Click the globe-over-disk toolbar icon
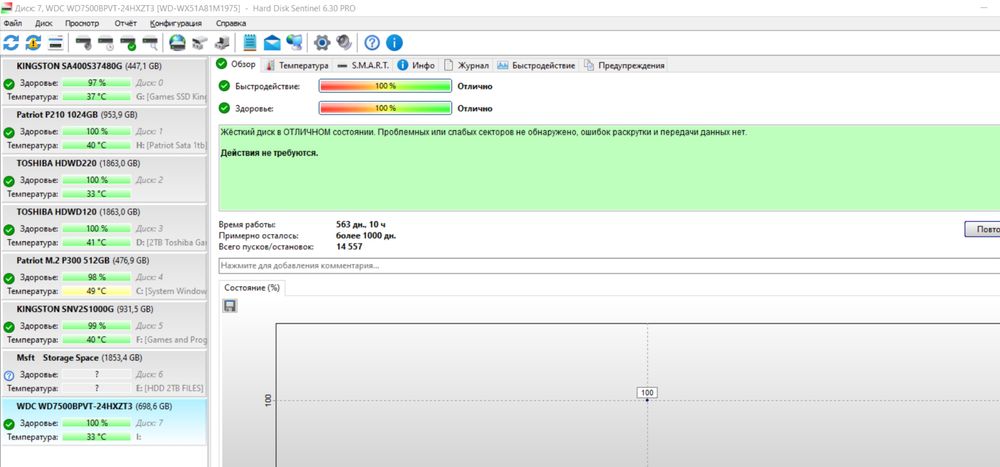Image resolution: width=1000 pixels, height=467 pixels. 177,43
